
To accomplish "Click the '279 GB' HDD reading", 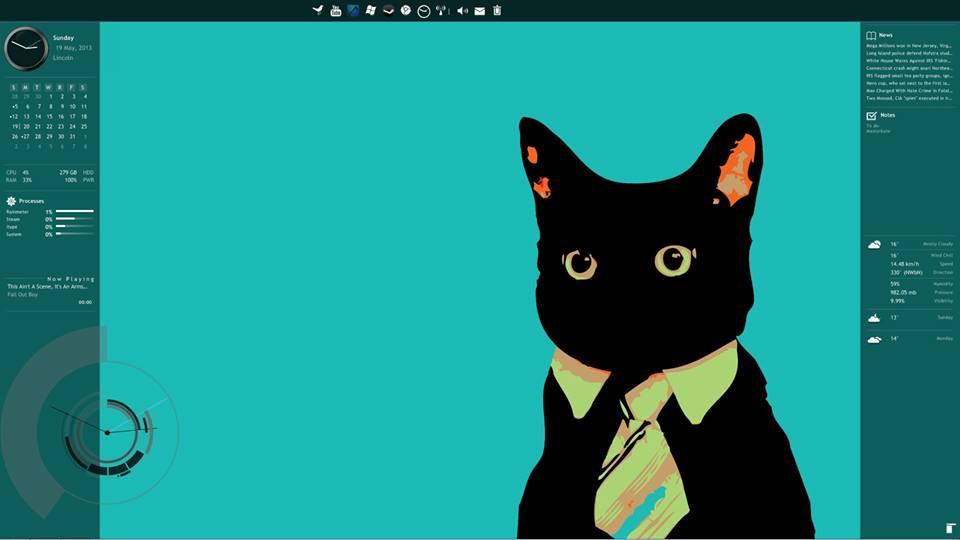I will tap(68, 173).
